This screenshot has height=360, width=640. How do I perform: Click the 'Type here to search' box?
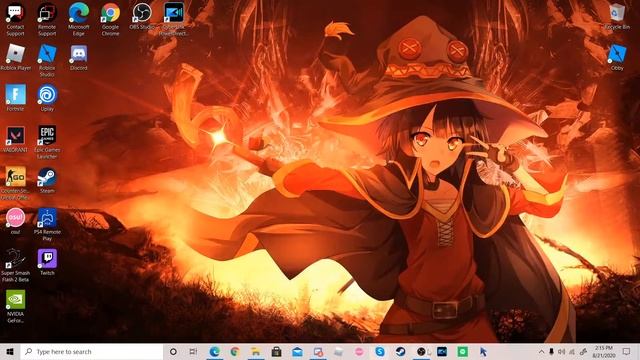(x=91, y=351)
